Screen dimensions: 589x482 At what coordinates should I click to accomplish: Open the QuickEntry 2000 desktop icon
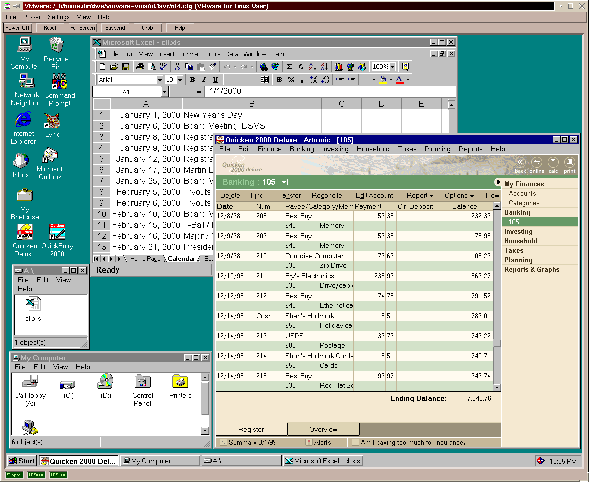click(x=57, y=240)
